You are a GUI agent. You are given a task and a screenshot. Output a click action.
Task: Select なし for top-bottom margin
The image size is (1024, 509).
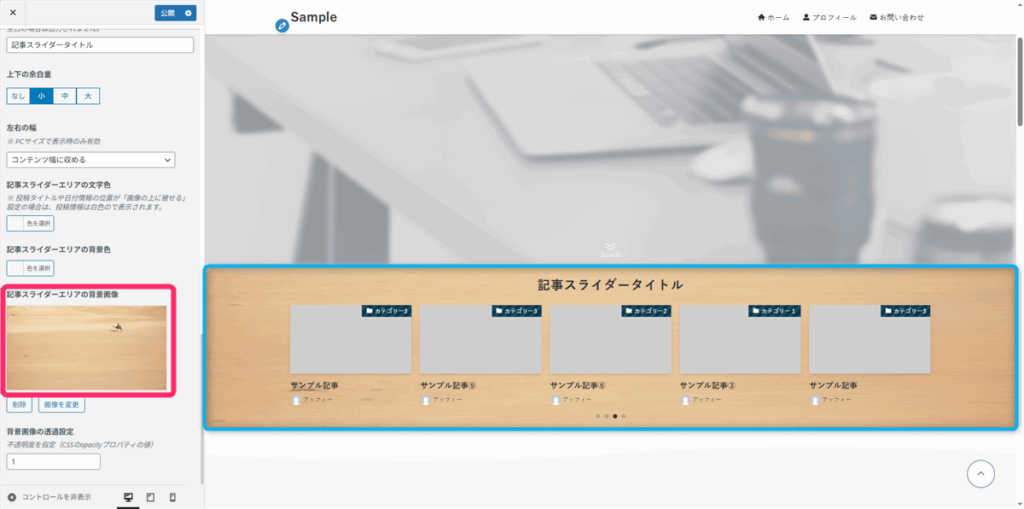(x=18, y=96)
